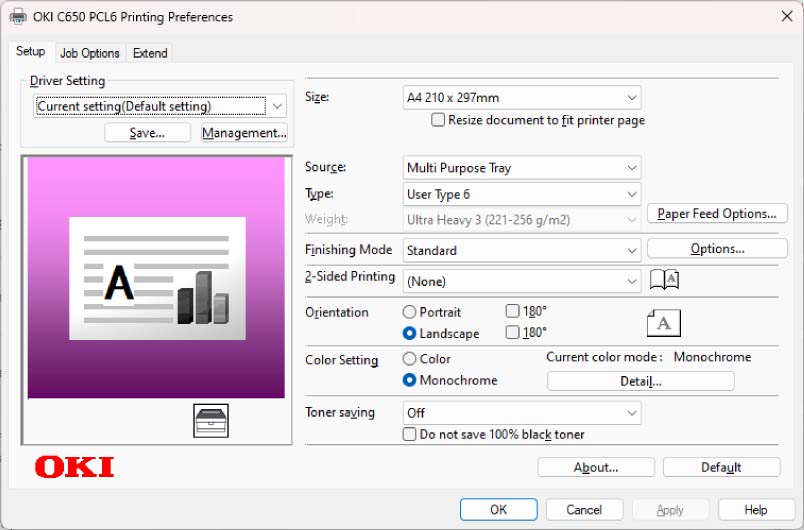Image resolution: width=804 pixels, height=530 pixels.
Task: Restore settings with Default button
Action: point(721,467)
